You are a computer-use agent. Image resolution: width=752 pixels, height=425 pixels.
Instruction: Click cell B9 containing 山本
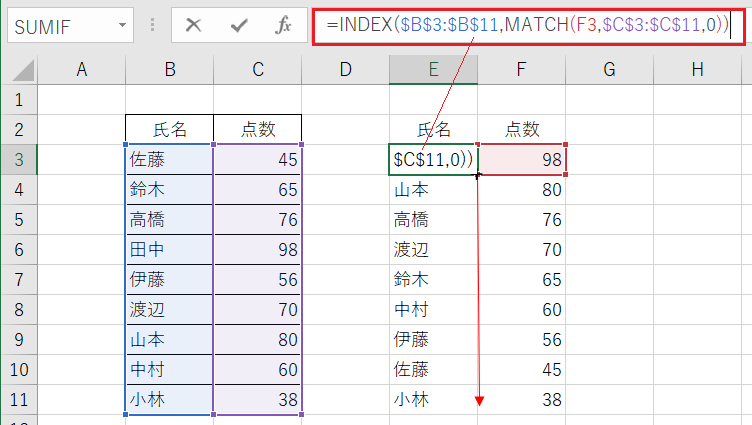pos(170,340)
